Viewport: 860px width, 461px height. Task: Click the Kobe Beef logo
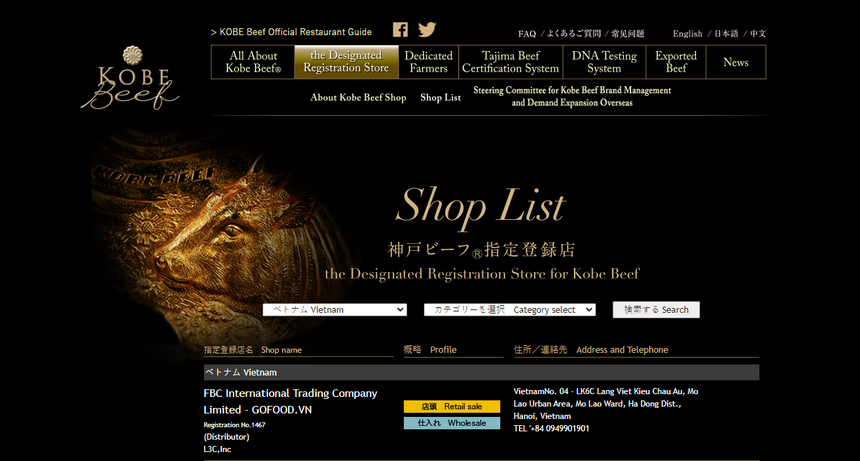tap(131, 77)
